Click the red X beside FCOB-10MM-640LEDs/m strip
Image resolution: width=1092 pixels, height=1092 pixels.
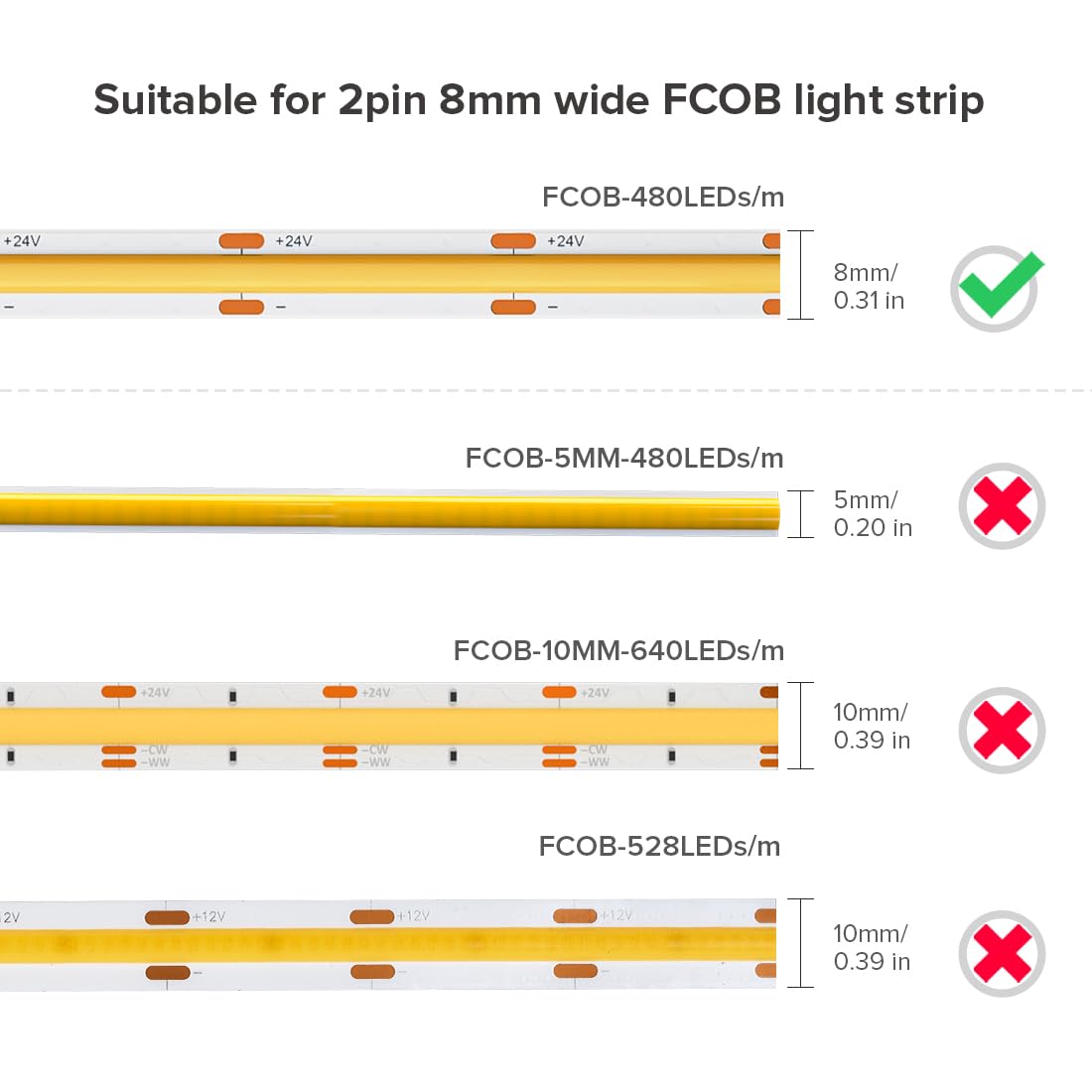[x=1002, y=731]
